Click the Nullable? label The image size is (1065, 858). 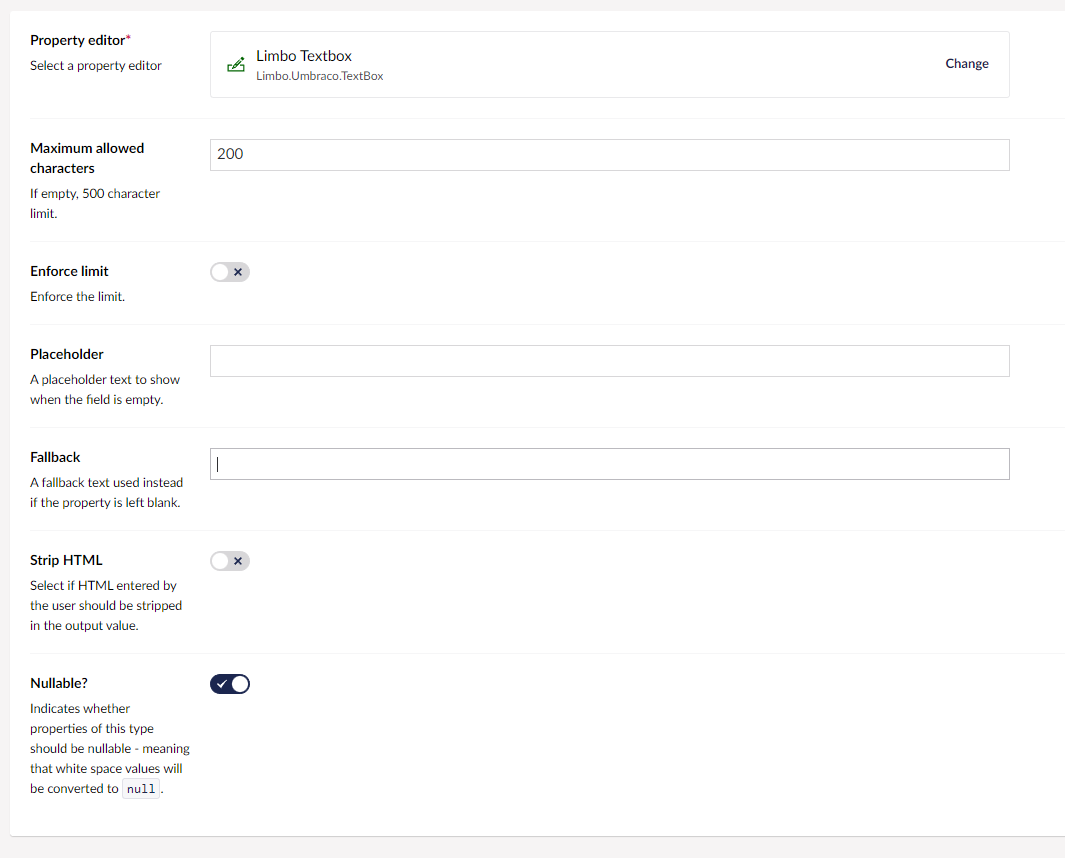coord(58,683)
